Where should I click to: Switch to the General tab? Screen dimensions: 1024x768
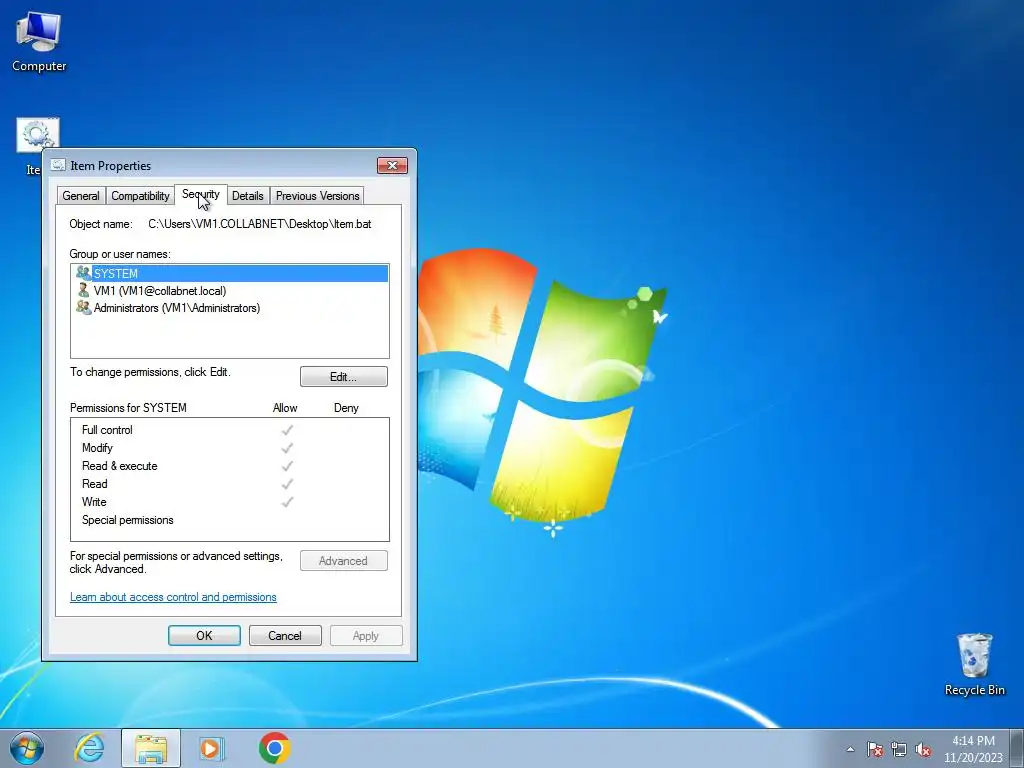(x=81, y=196)
